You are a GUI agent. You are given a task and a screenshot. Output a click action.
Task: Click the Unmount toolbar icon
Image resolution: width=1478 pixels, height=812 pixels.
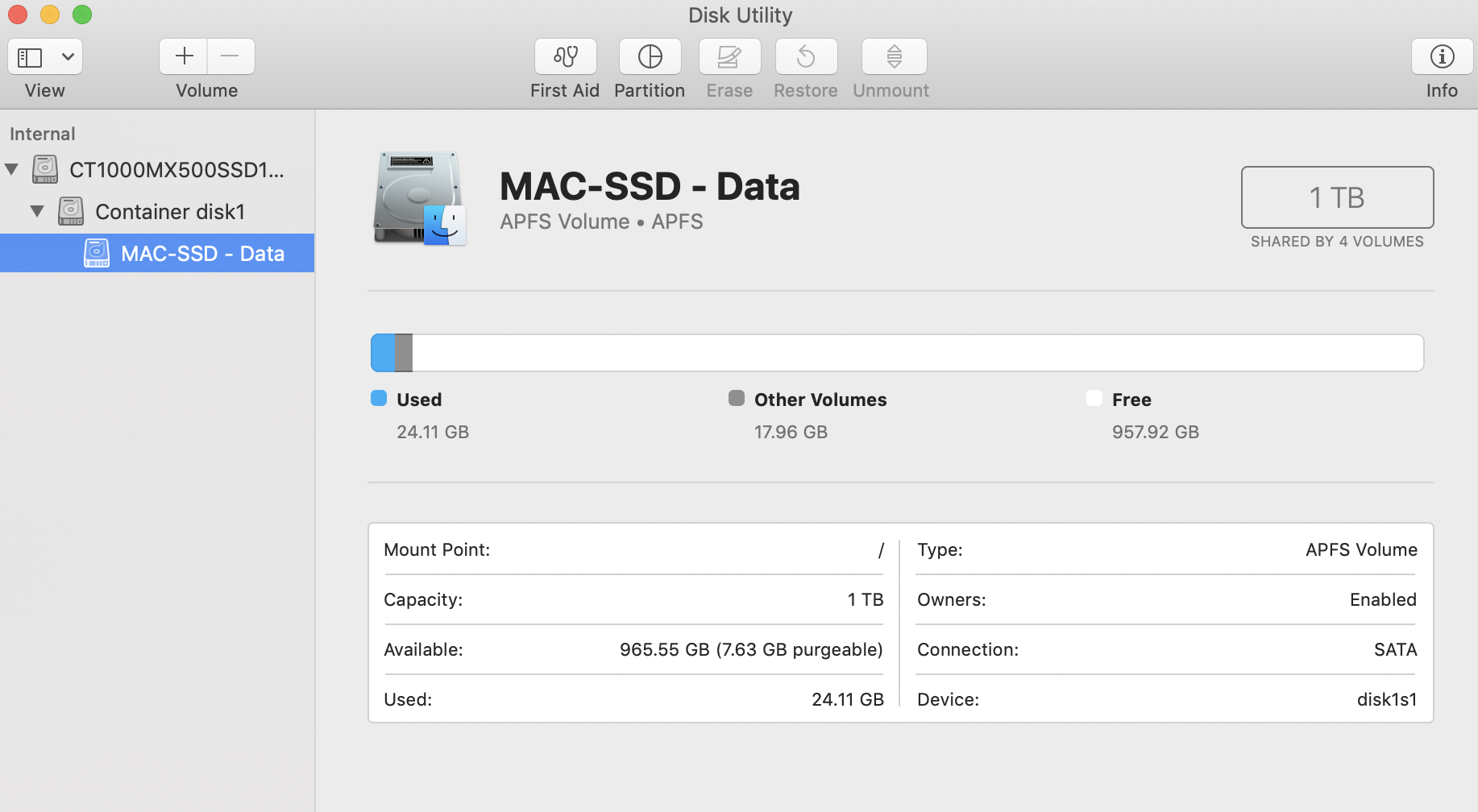(x=894, y=56)
